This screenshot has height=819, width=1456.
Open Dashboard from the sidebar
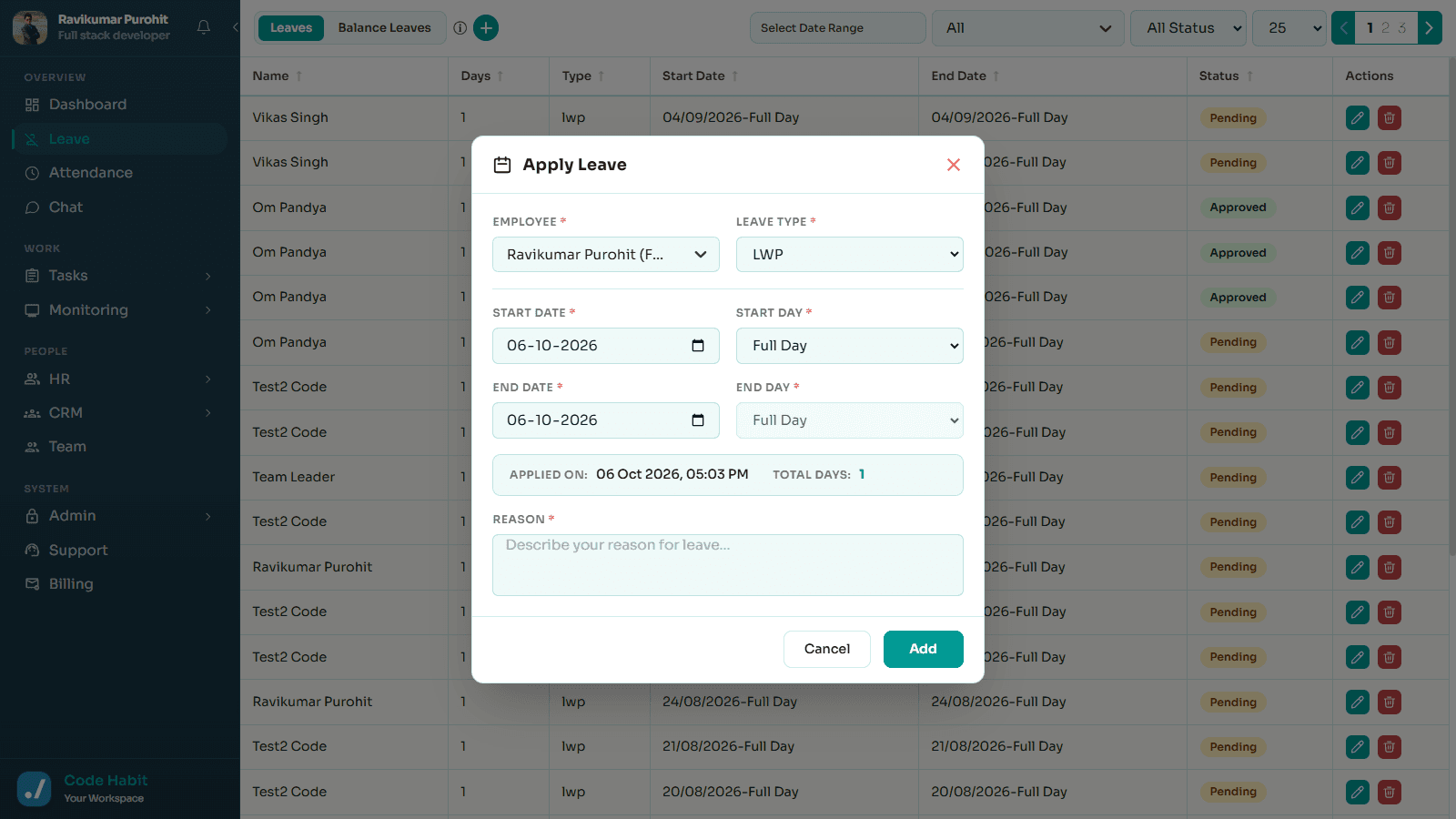[119, 105]
